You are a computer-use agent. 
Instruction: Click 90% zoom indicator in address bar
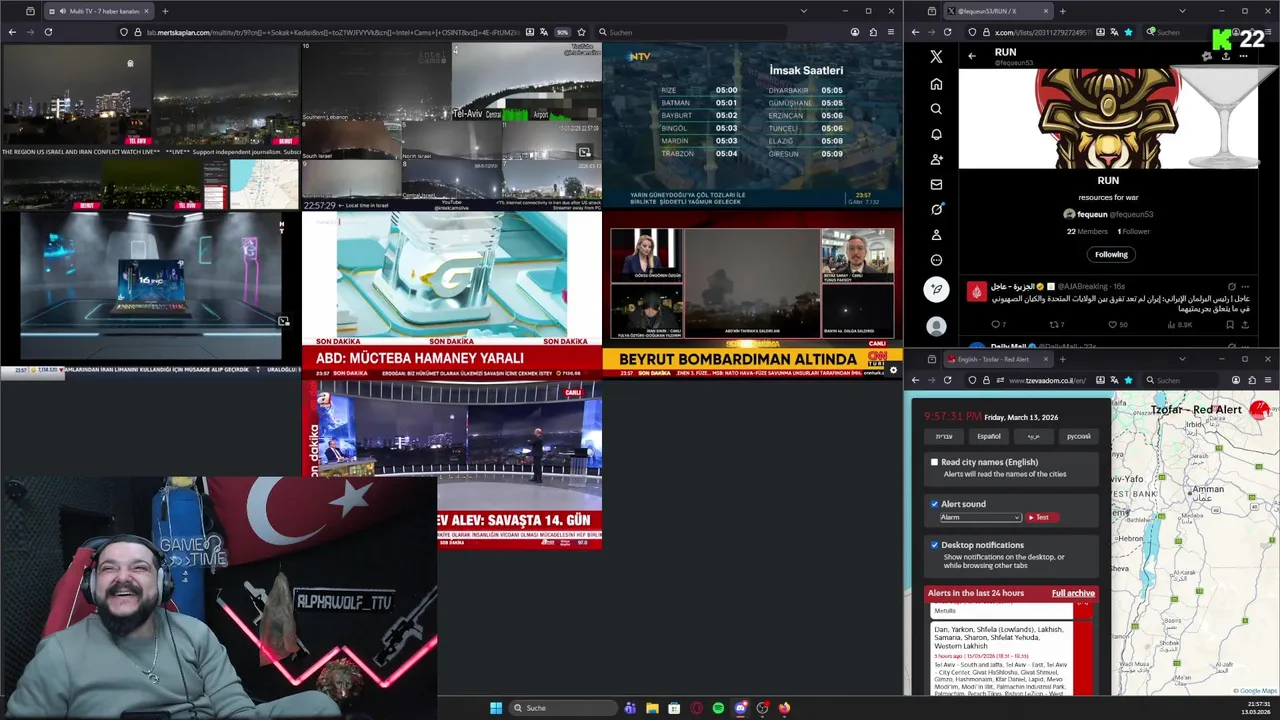click(562, 32)
